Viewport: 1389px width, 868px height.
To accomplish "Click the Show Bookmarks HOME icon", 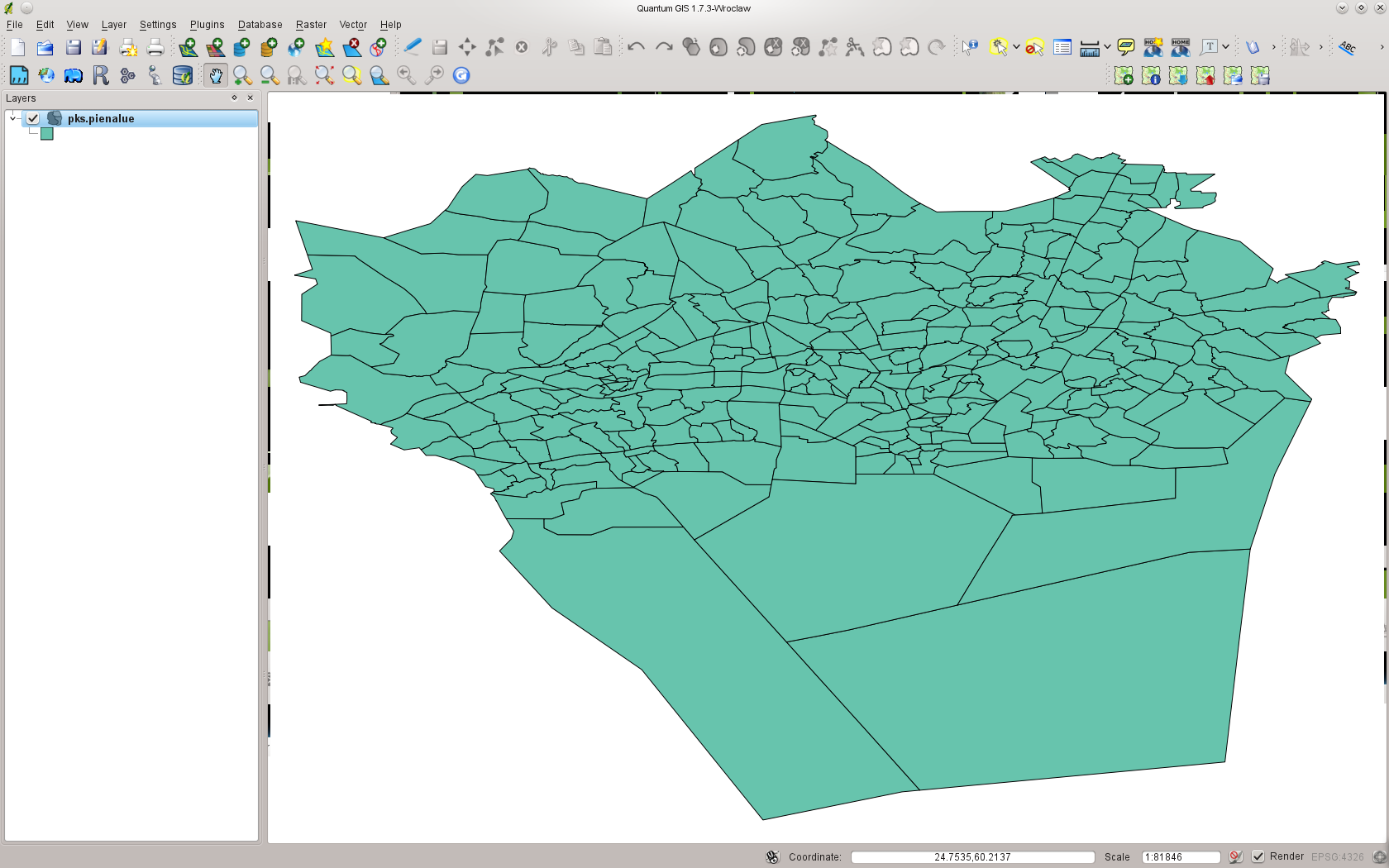I will pyautogui.click(x=1181, y=47).
